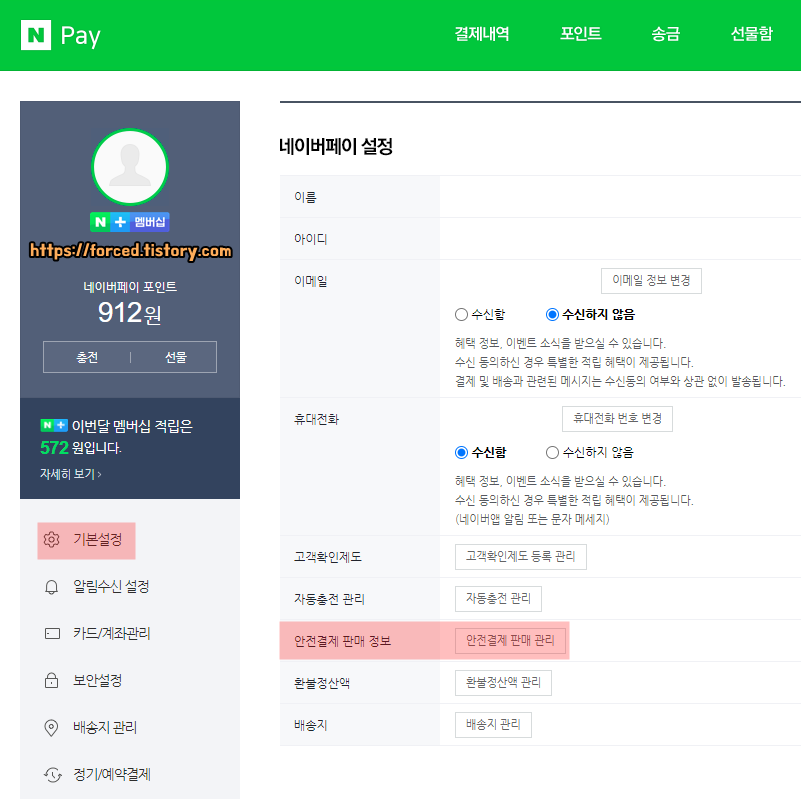Open 송금 menu

coord(665,34)
